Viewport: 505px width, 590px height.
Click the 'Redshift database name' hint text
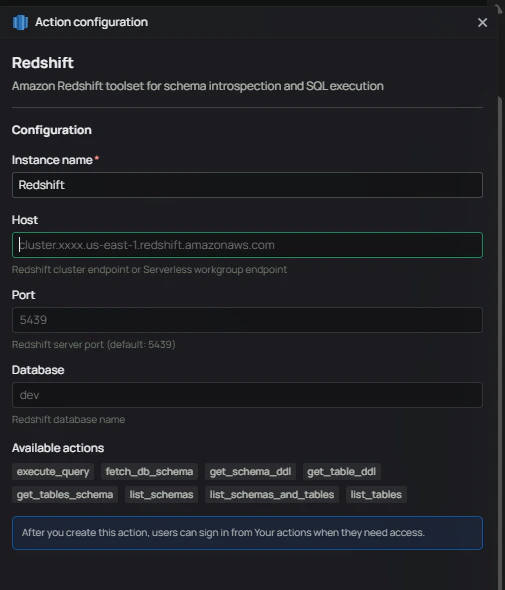pos(68,420)
